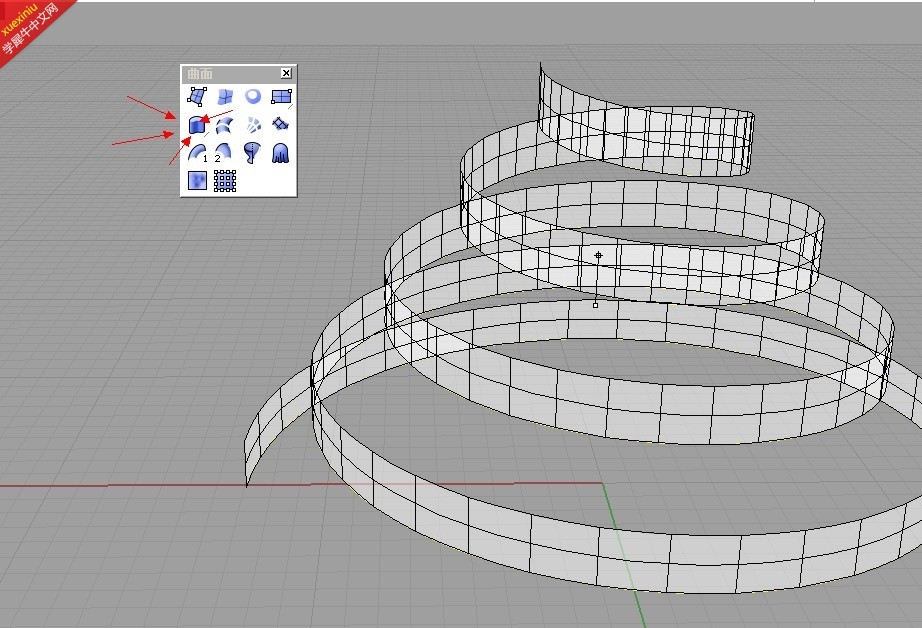This screenshot has width=922, height=628.
Task: Select Surface from corner points tool
Action: 197,96
